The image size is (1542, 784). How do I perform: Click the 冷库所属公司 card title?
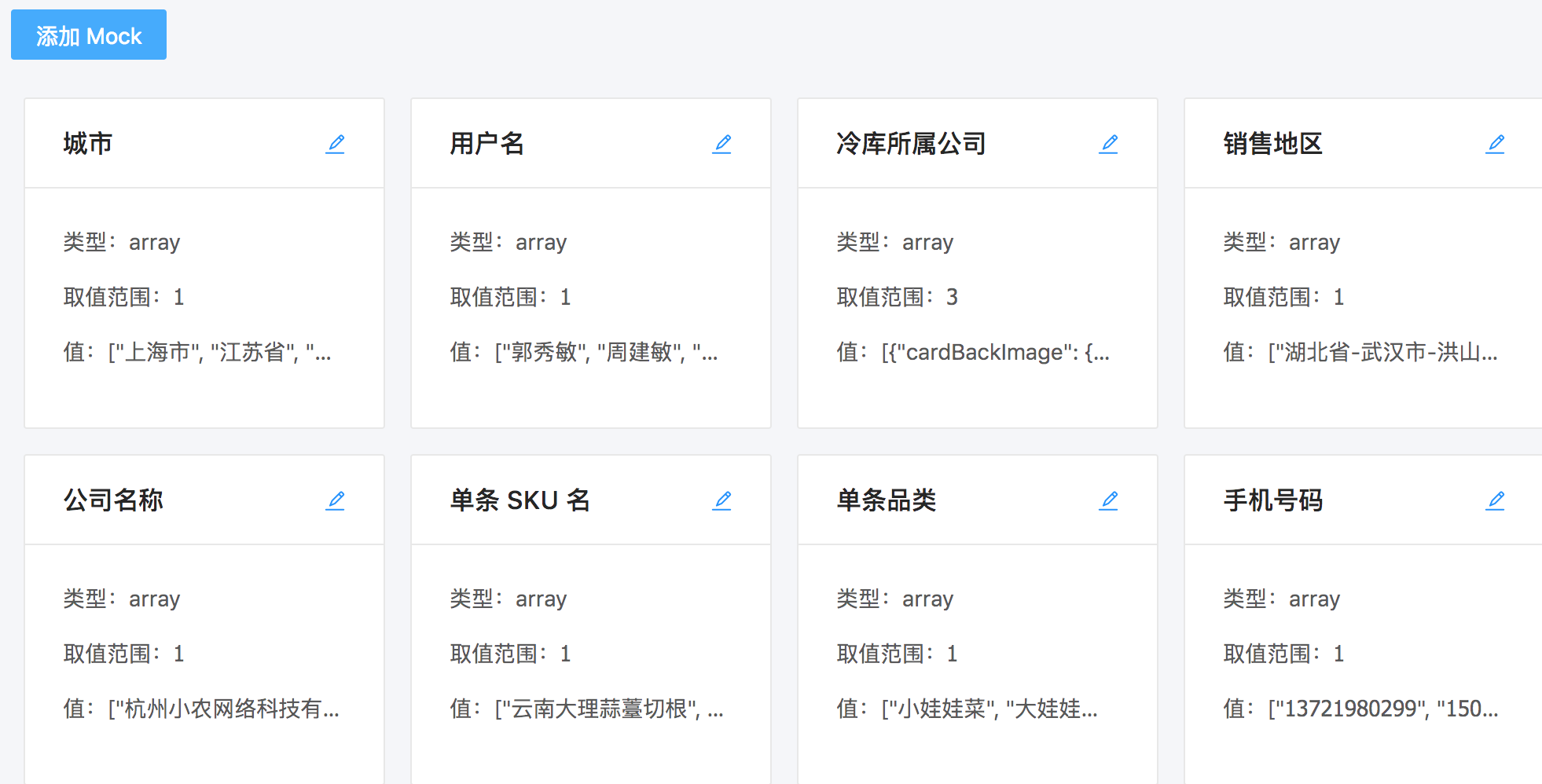912,144
